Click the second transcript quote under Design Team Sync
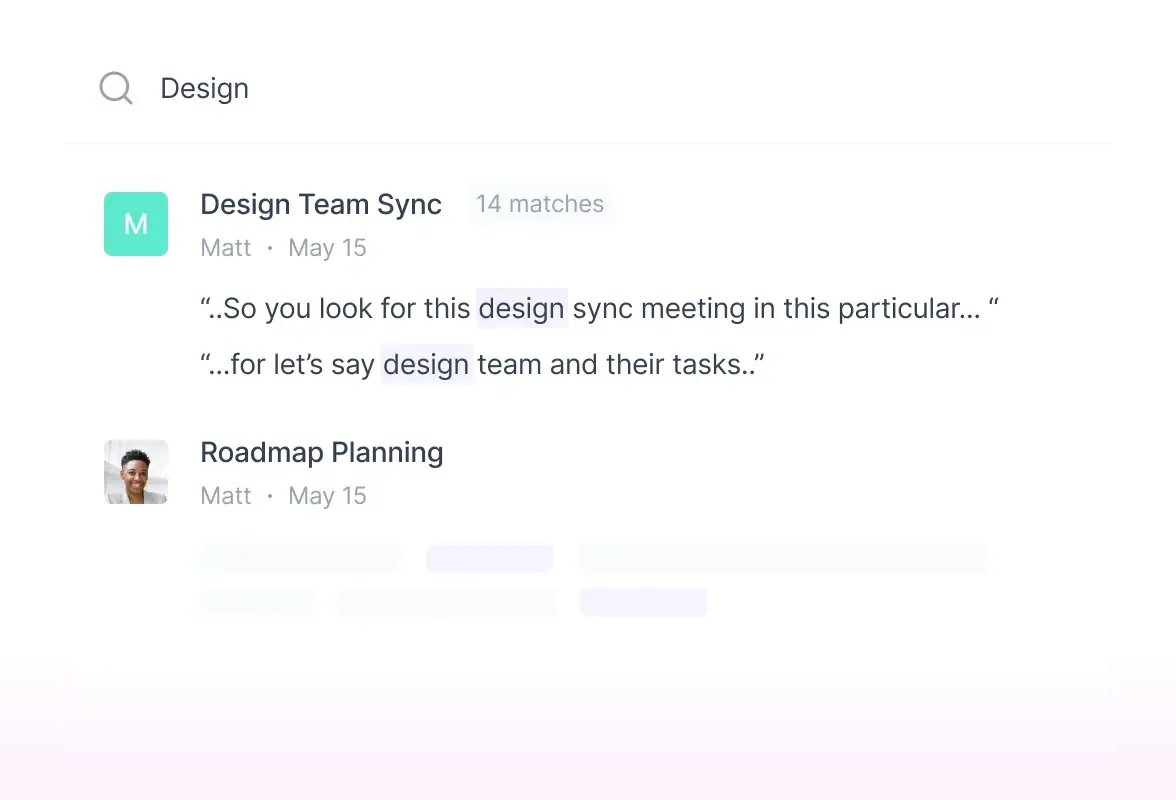The height and width of the screenshot is (800, 1176). [482, 364]
